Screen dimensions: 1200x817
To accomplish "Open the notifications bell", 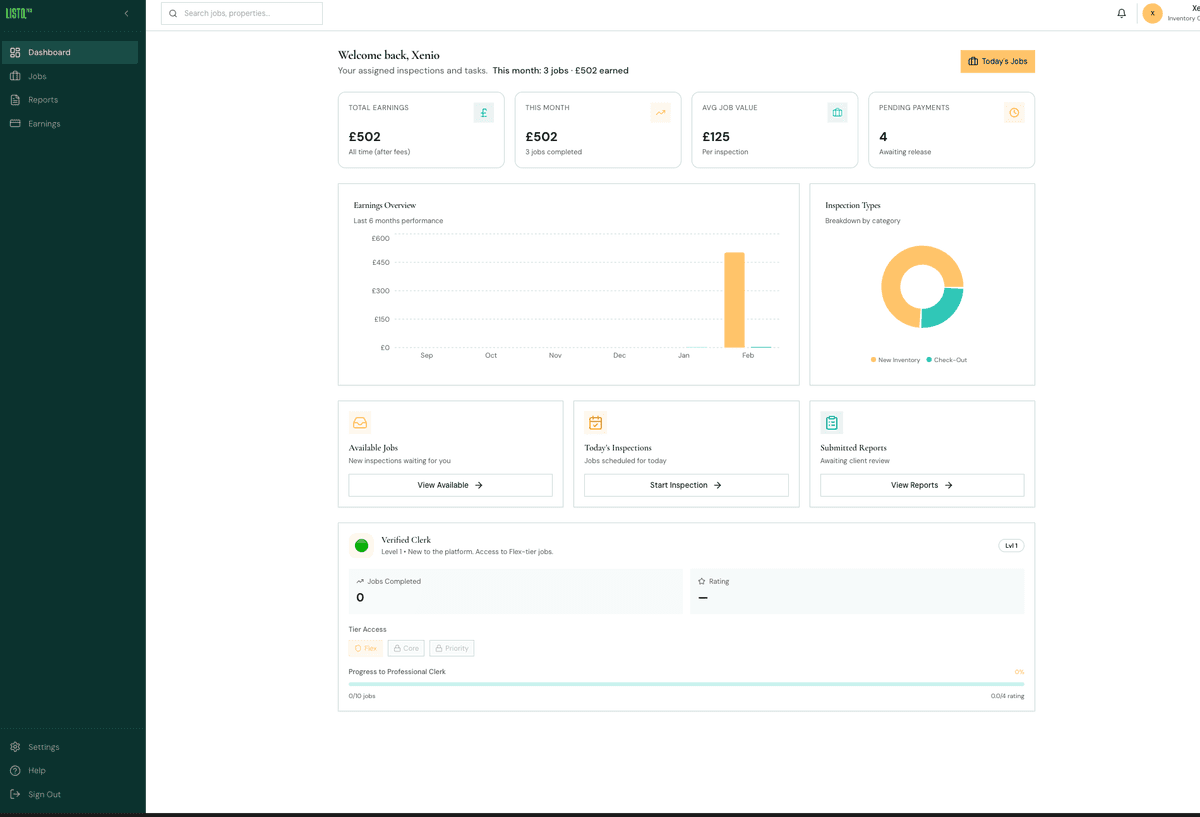I will tap(1121, 14).
